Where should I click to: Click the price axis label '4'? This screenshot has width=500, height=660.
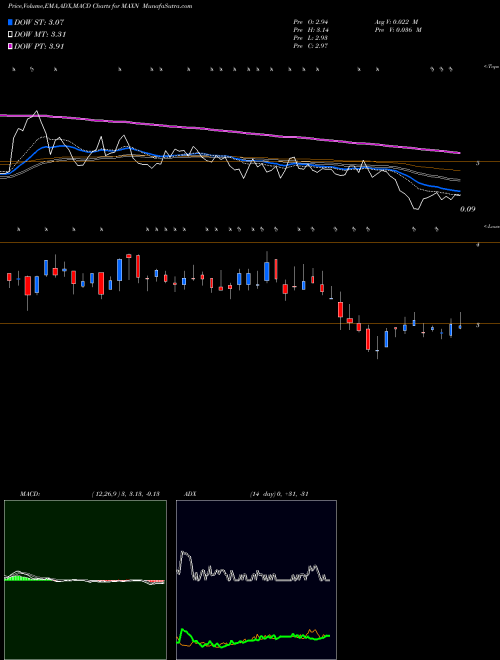coord(478,244)
